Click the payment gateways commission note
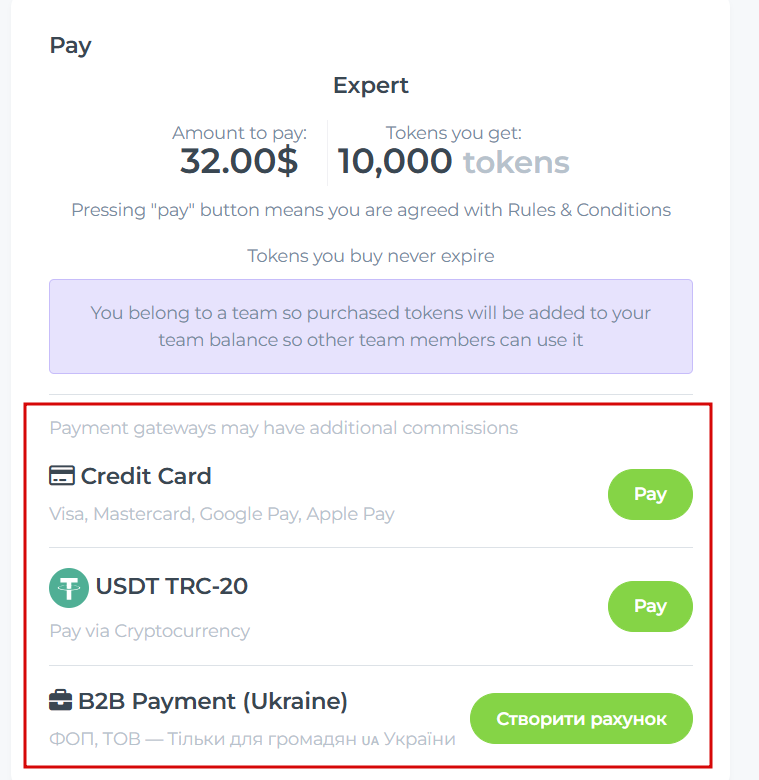Screen dimensions: 759x780 [284, 428]
